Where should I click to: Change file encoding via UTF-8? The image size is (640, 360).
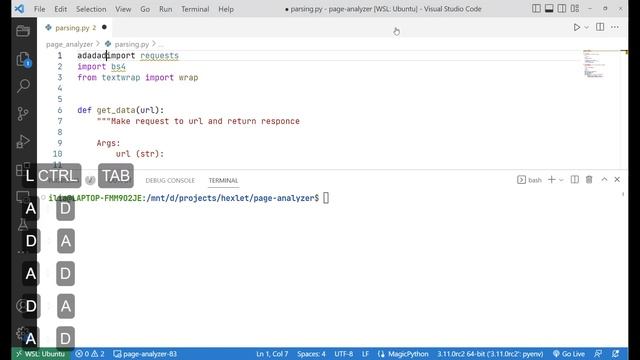click(x=344, y=354)
